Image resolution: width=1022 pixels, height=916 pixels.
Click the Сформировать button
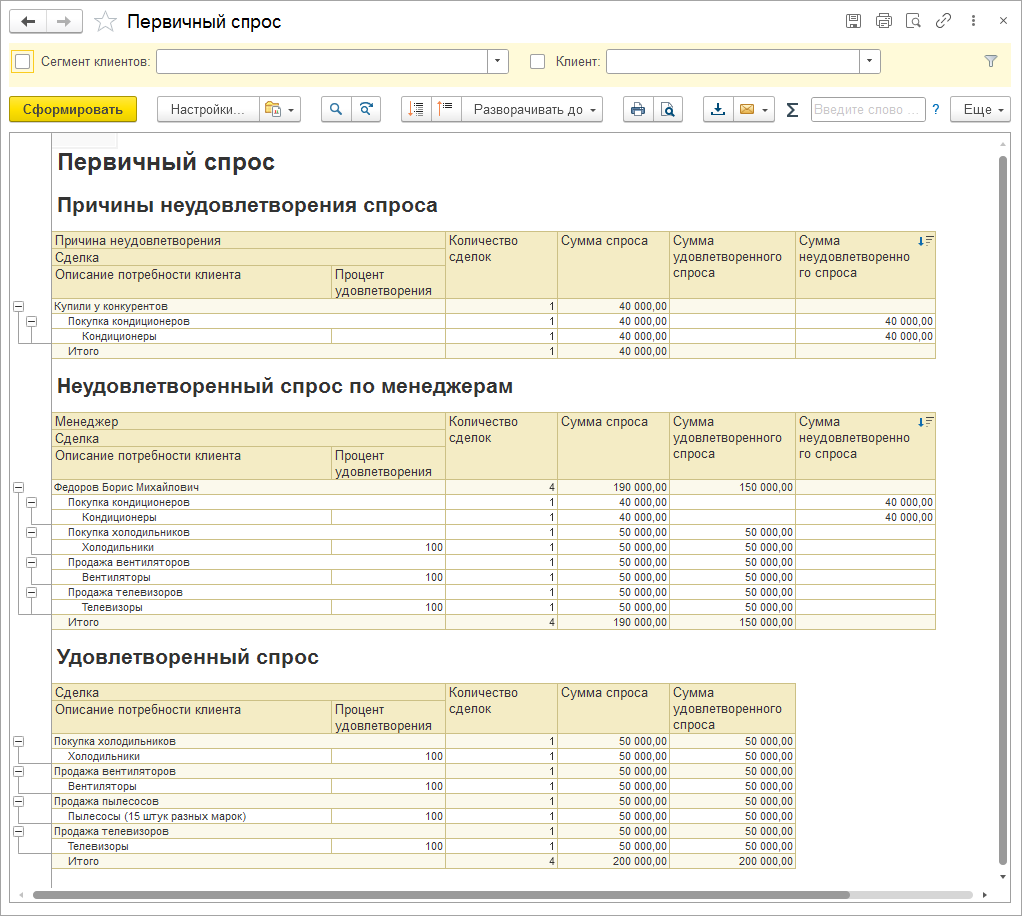pyautogui.click(x=73, y=110)
